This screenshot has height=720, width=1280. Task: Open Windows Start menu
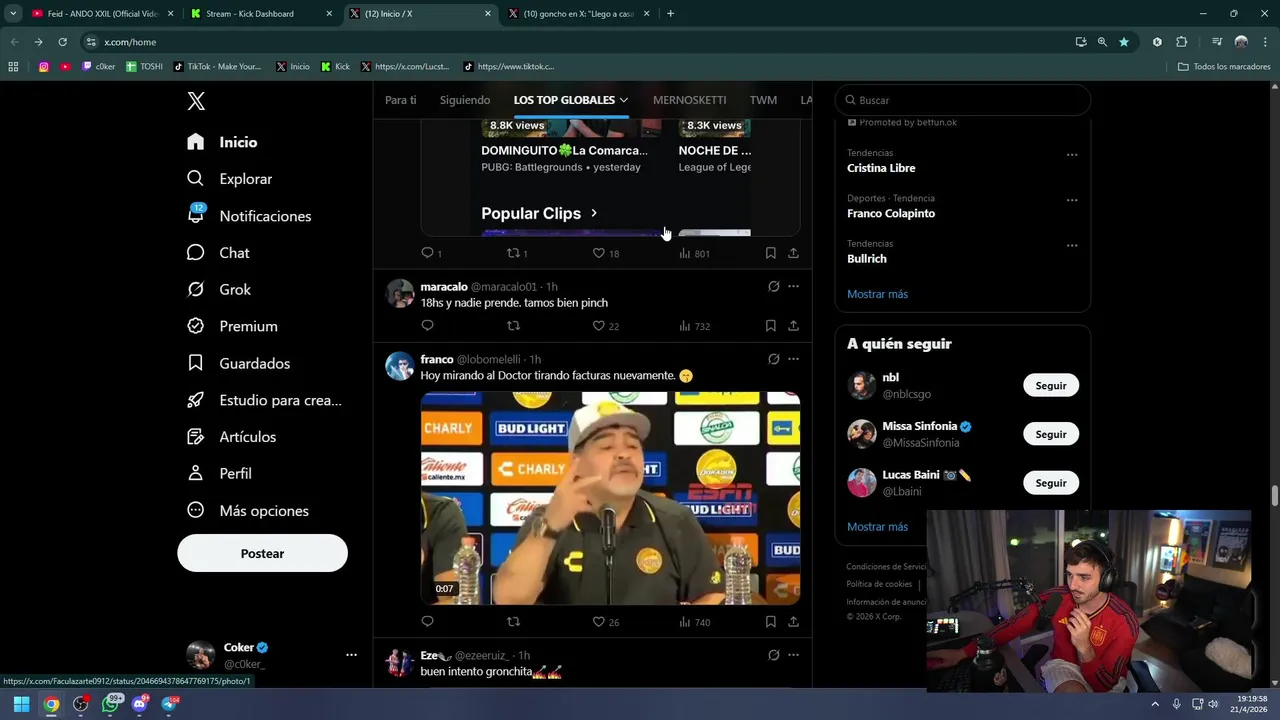21,704
